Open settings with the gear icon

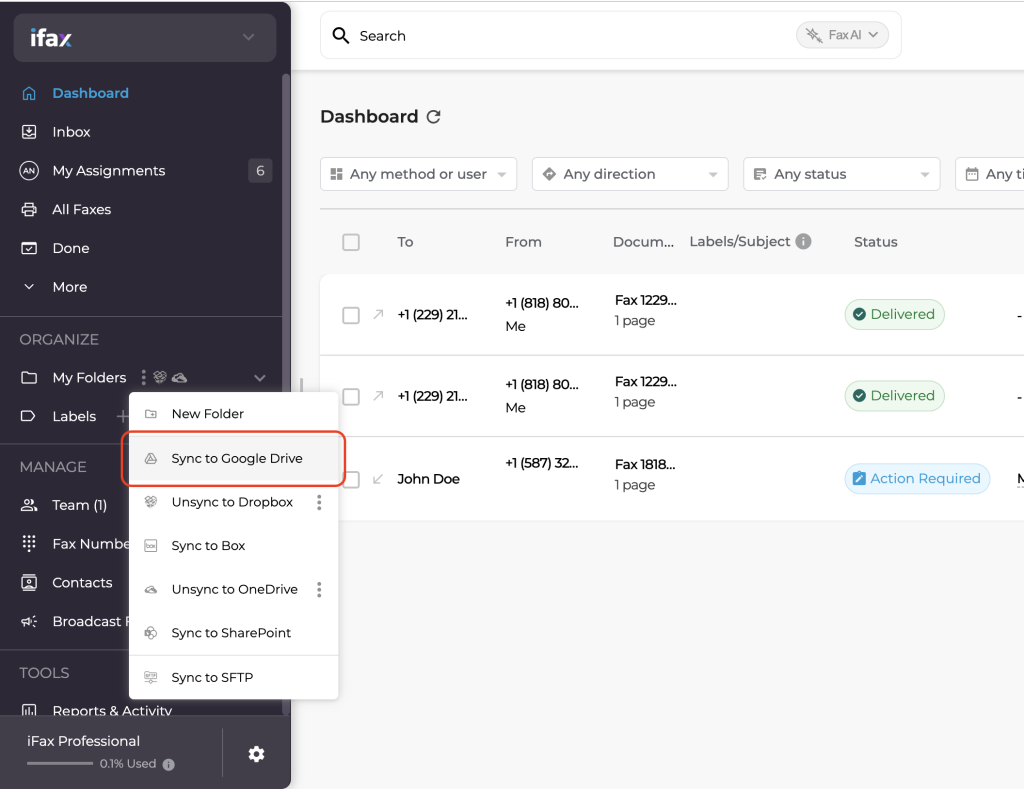tap(257, 754)
